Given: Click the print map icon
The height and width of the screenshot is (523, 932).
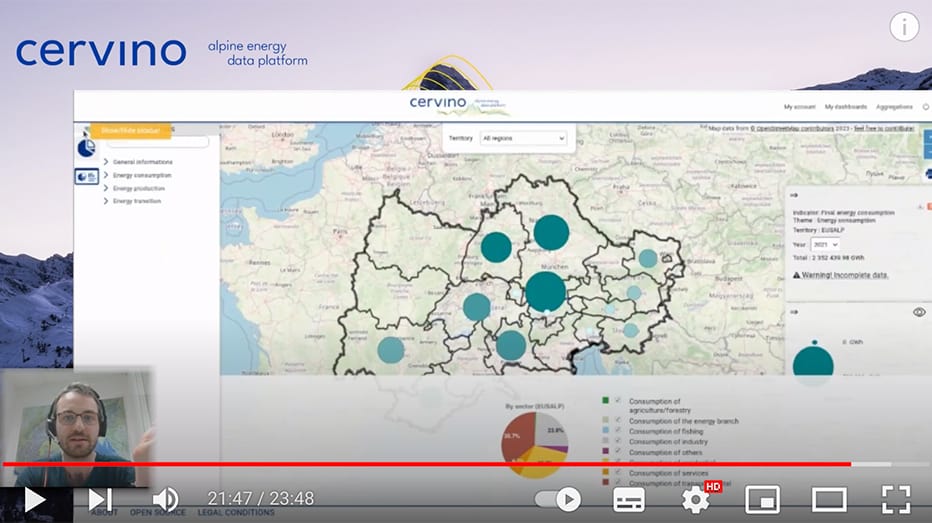Looking at the screenshot, I should pyautogui.click(x=928, y=174).
